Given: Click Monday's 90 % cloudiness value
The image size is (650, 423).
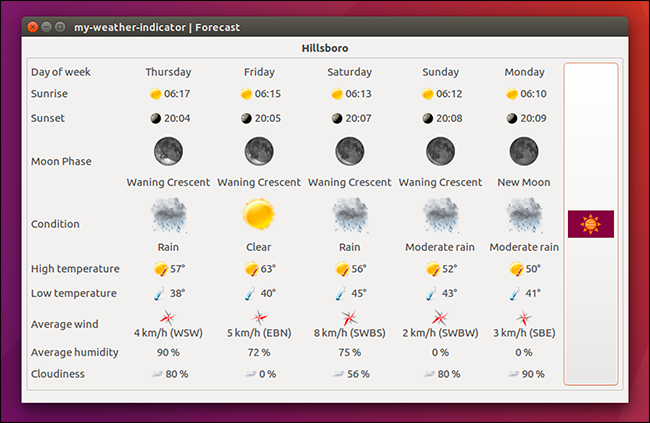Looking at the screenshot, I should [533, 374].
